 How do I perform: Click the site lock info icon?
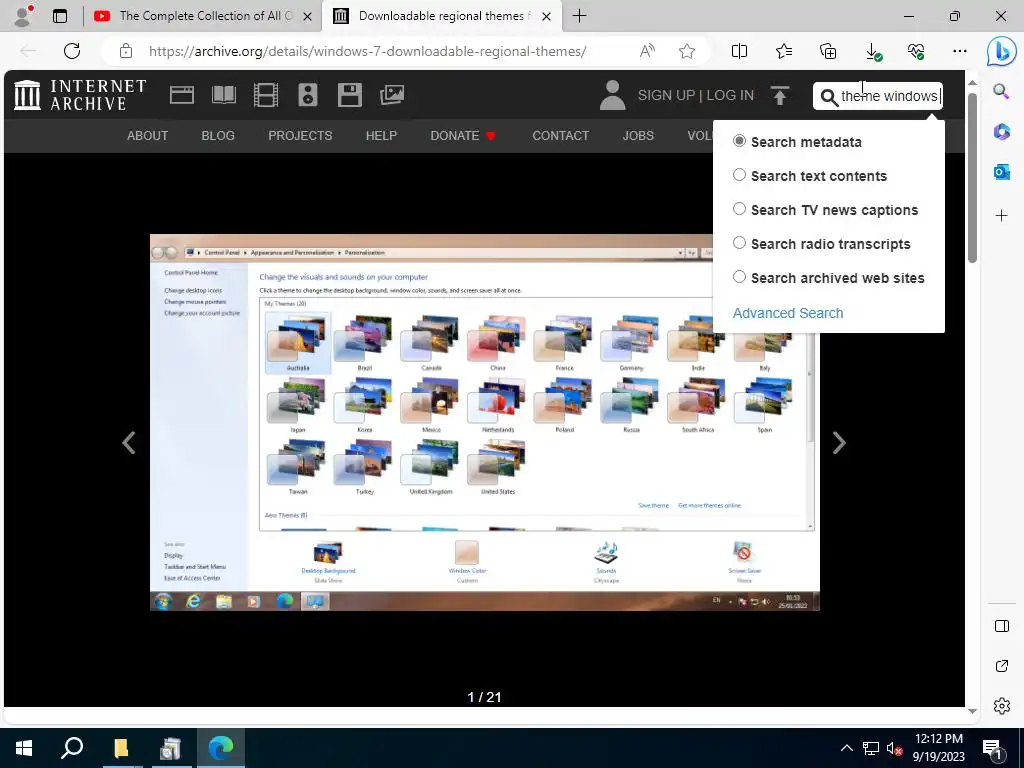click(126, 51)
